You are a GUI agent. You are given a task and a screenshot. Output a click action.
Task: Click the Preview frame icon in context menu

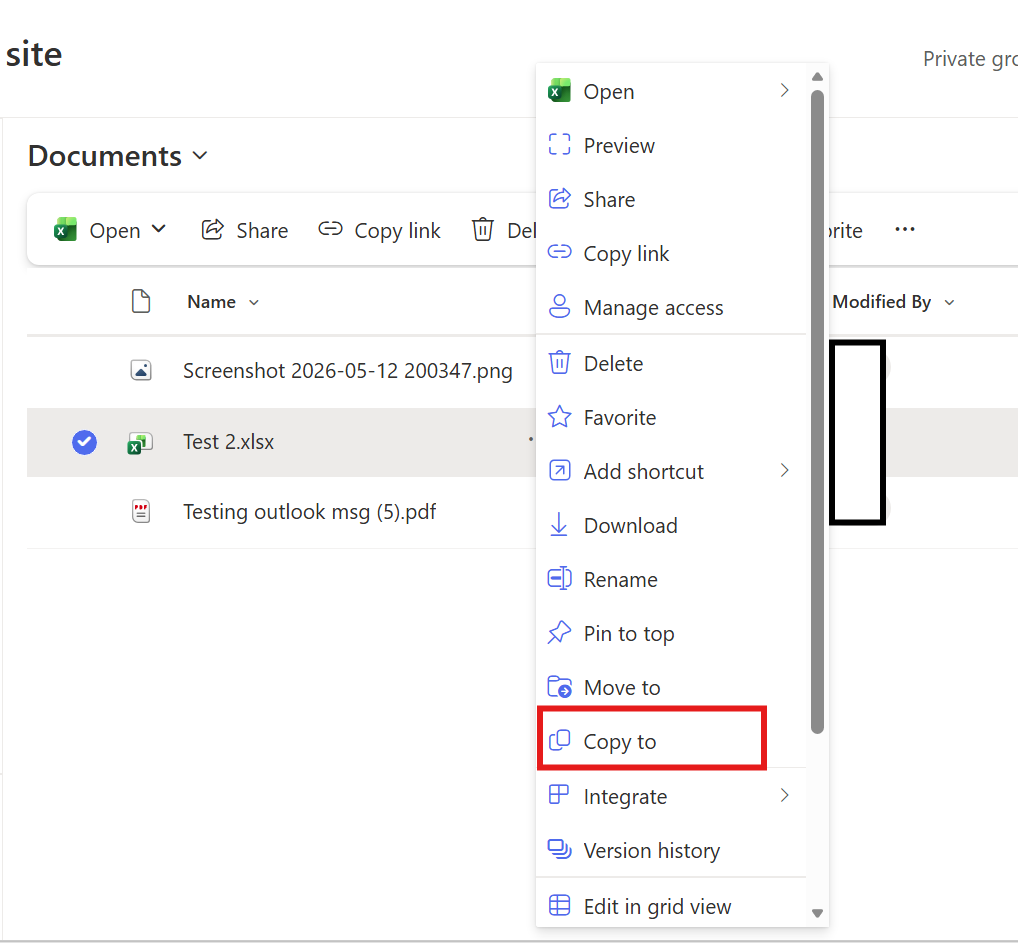[x=559, y=145]
